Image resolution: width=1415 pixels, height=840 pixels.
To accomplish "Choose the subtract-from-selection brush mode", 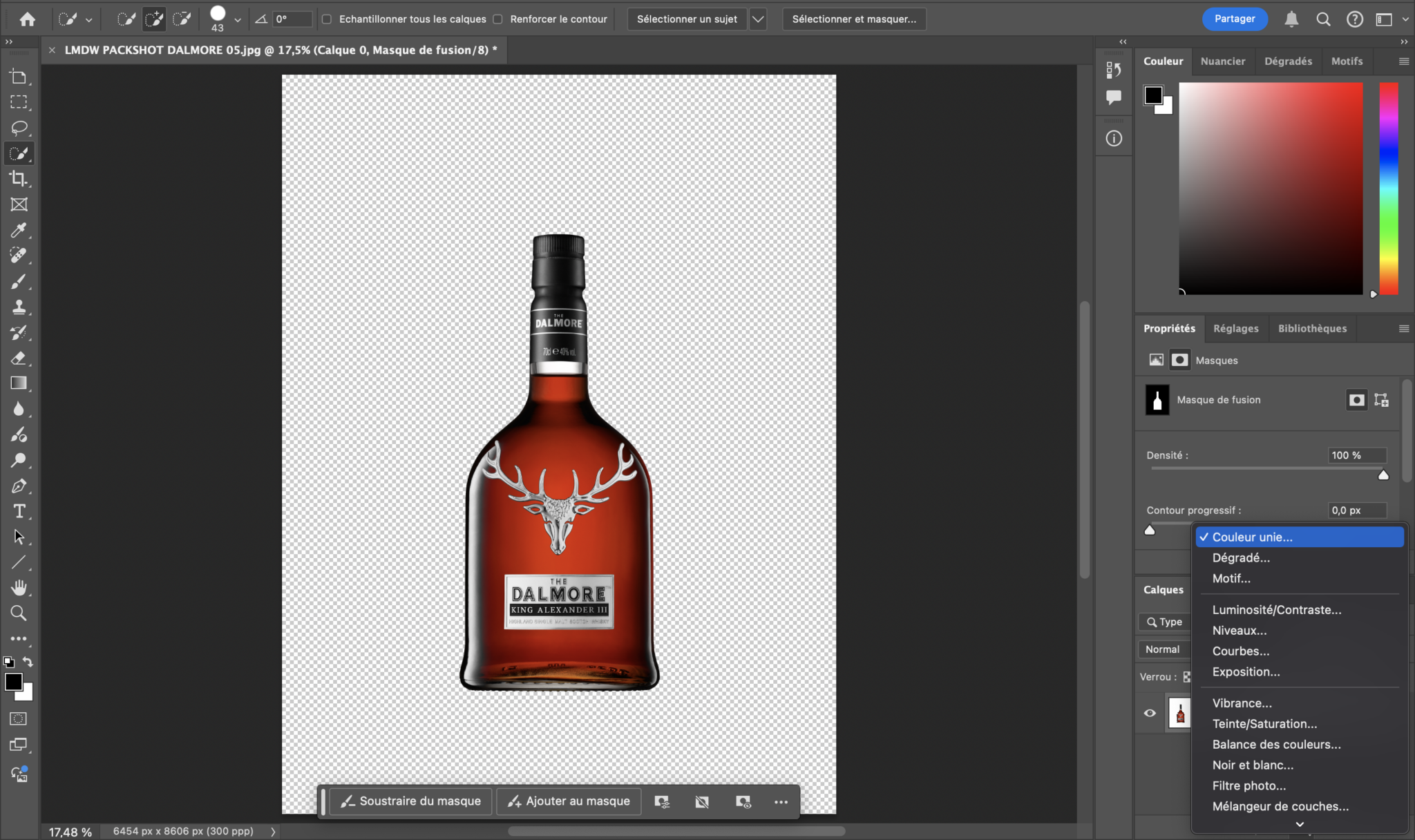I will (x=182, y=19).
